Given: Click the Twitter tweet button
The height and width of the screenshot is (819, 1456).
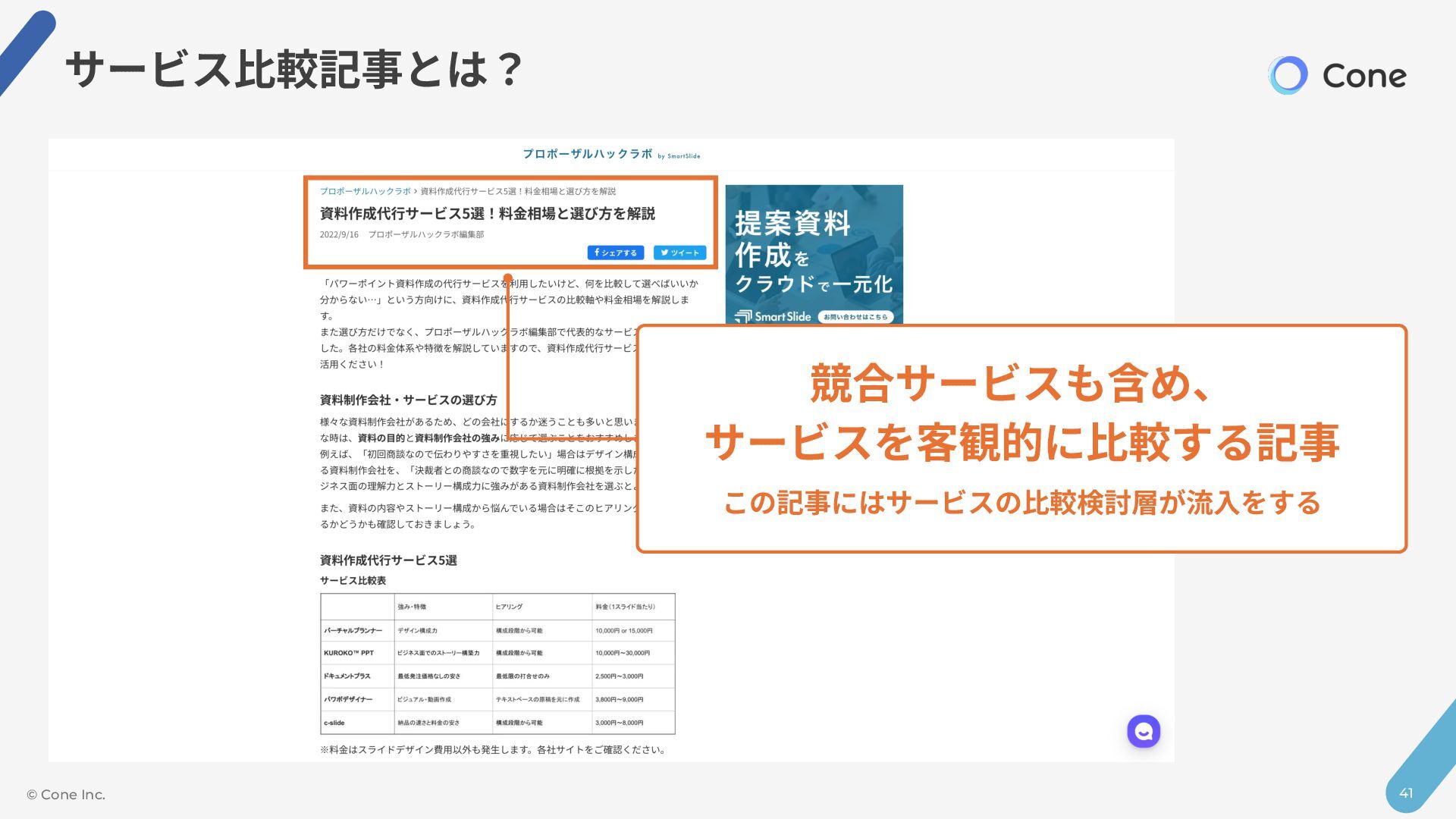Looking at the screenshot, I should tap(679, 253).
